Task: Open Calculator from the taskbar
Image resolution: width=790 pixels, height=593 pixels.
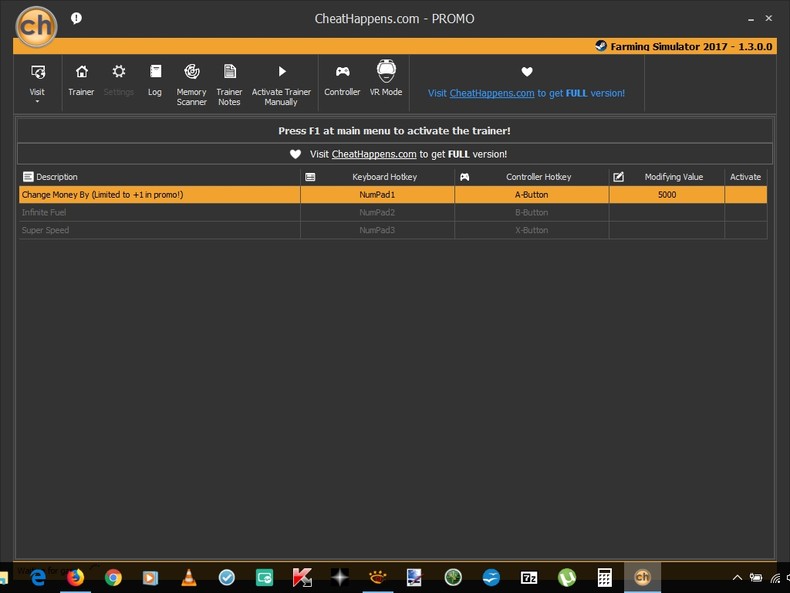Action: [x=605, y=577]
